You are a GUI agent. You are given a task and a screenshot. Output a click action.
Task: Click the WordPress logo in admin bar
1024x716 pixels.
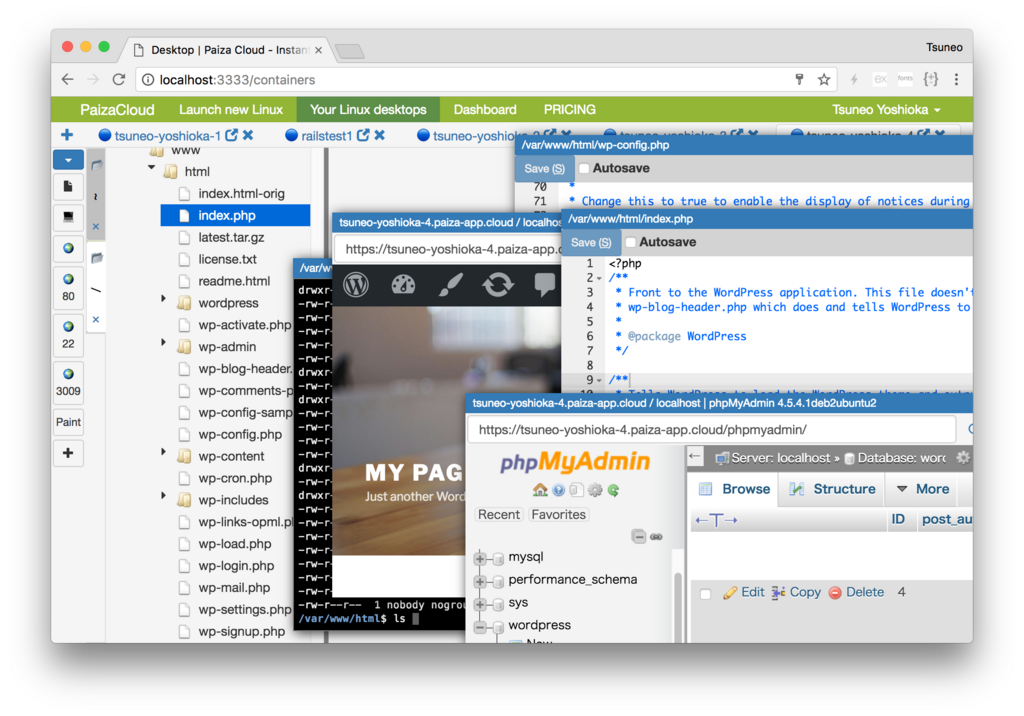[356, 285]
